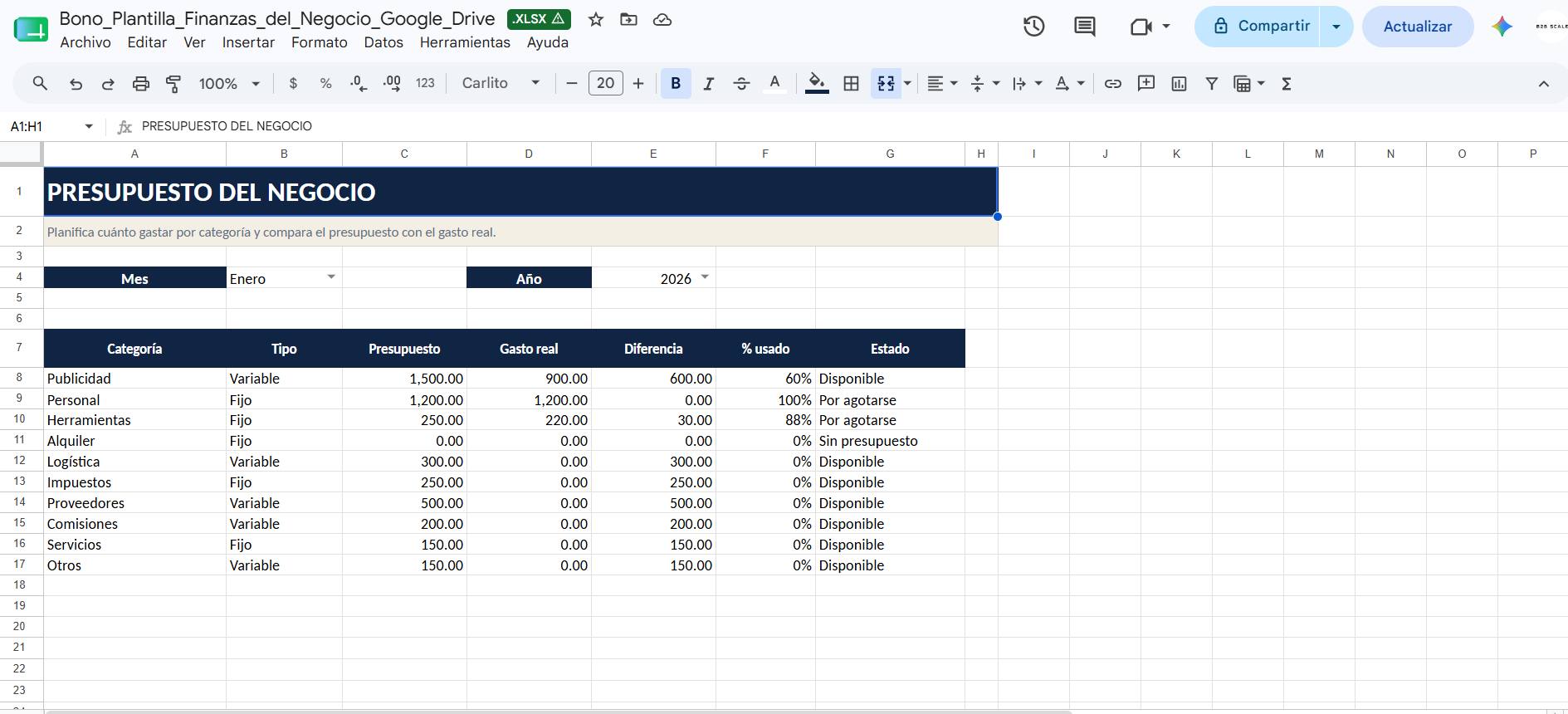1568x714 pixels.
Task: Insert a comment from toolbar
Action: (1146, 83)
